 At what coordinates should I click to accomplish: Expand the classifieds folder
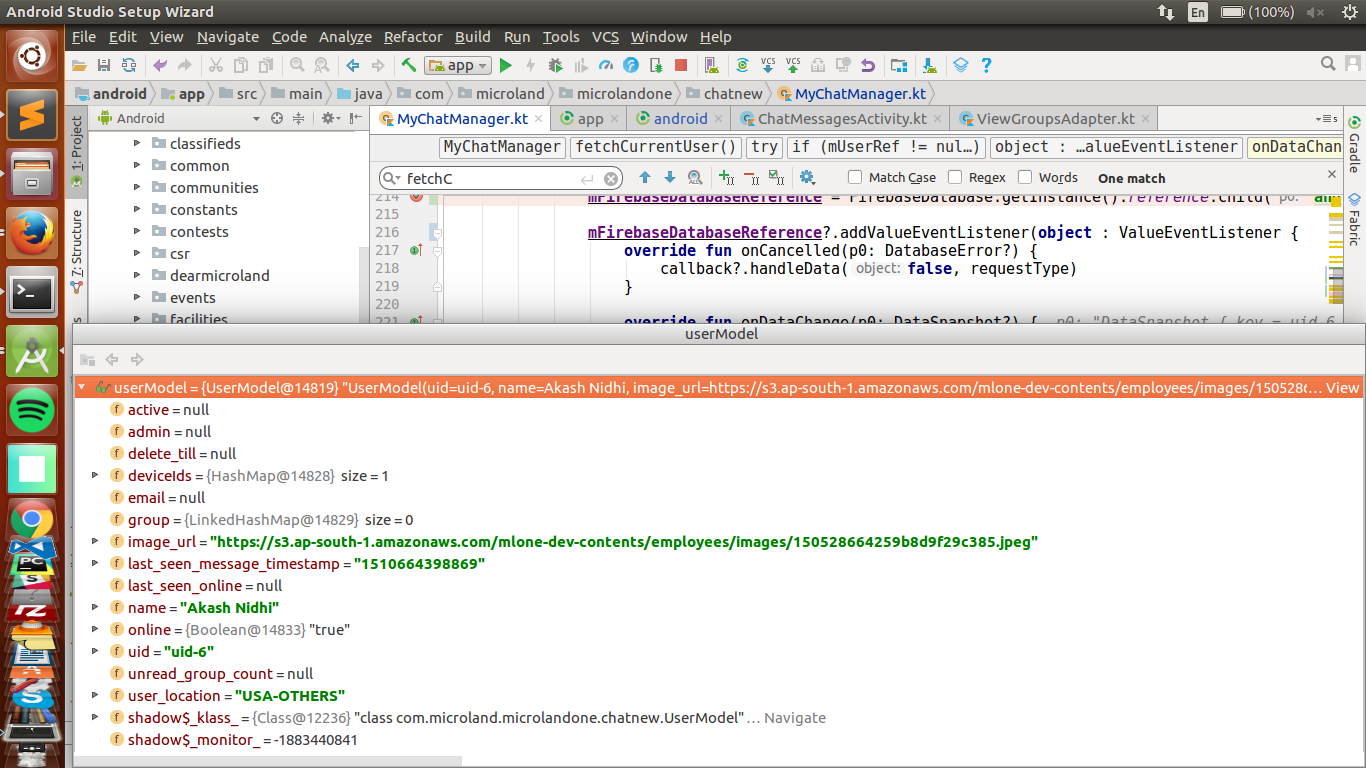pos(137,144)
